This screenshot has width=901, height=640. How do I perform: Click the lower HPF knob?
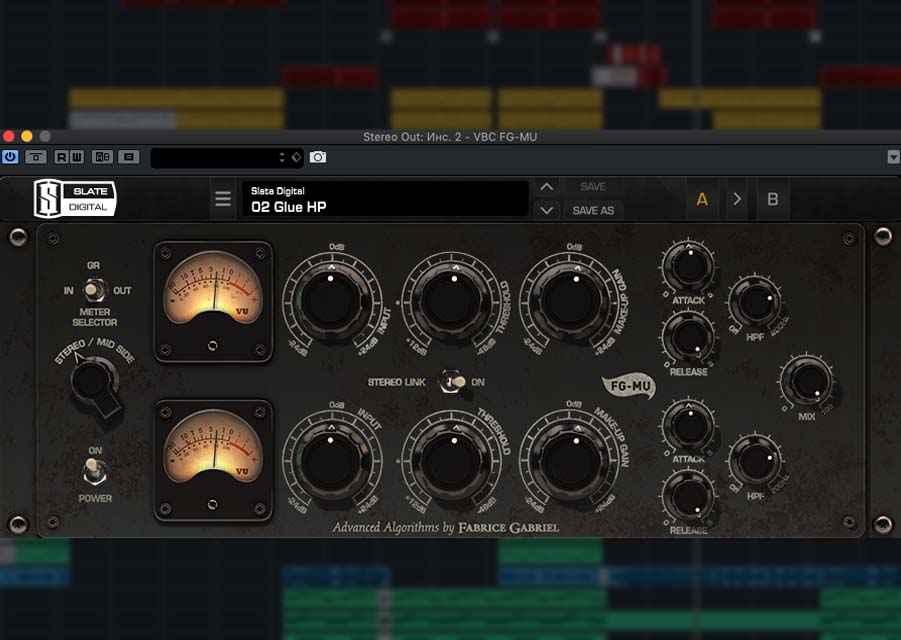pyautogui.click(x=755, y=462)
